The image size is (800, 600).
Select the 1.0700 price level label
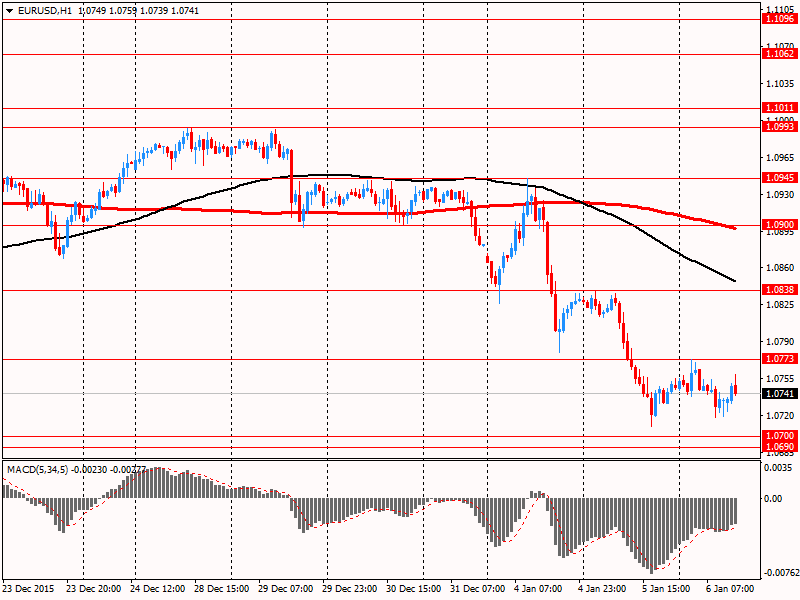click(x=779, y=436)
